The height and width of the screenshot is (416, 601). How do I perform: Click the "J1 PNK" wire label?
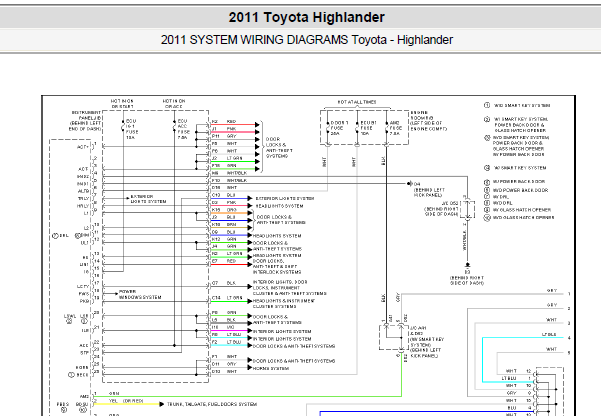224,129
